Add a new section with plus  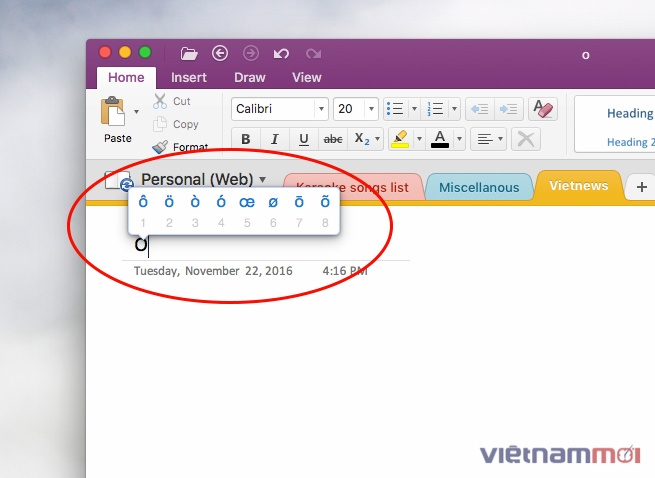(642, 187)
